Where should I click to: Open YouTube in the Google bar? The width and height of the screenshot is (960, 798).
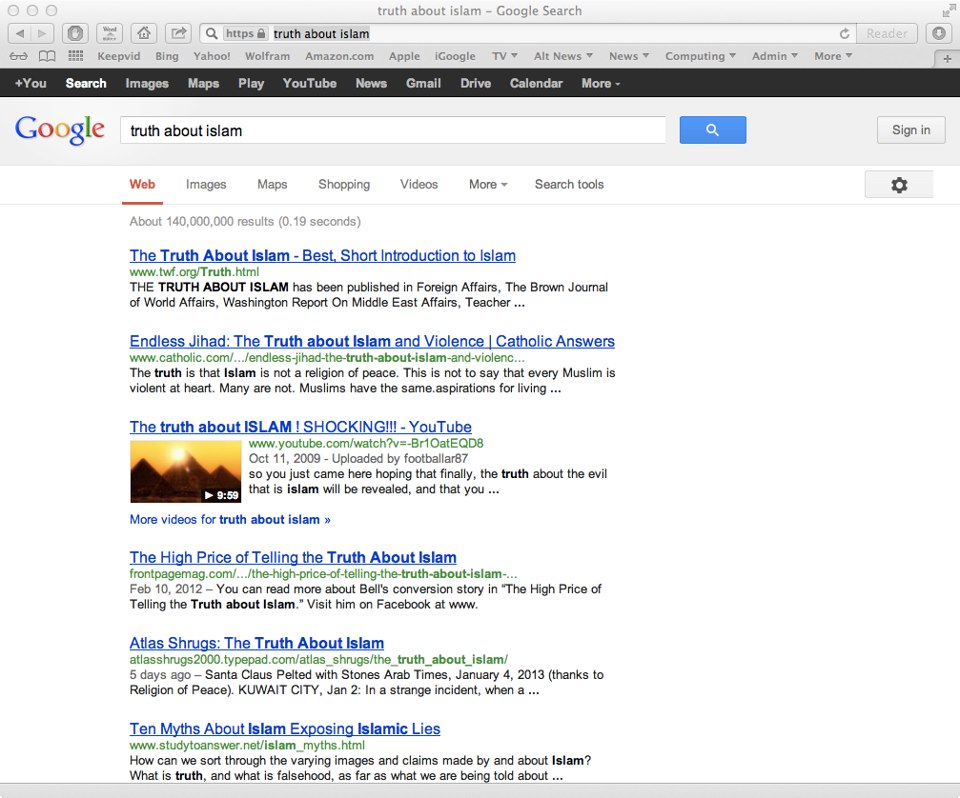pyautogui.click(x=309, y=83)
